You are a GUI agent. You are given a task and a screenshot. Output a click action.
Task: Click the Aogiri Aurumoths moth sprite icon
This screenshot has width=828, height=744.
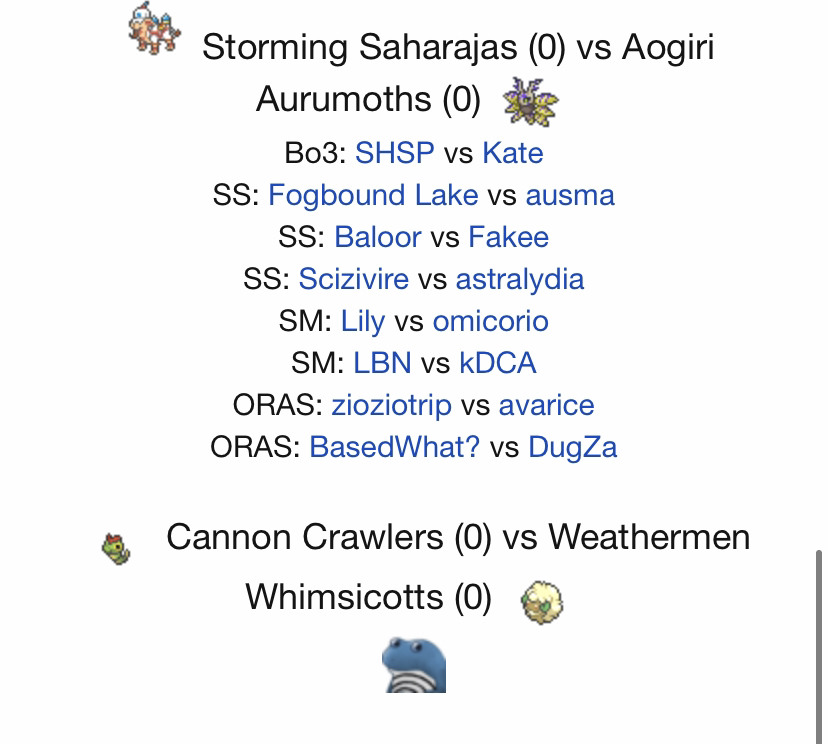pyautogui.click(x=531, y=101)
